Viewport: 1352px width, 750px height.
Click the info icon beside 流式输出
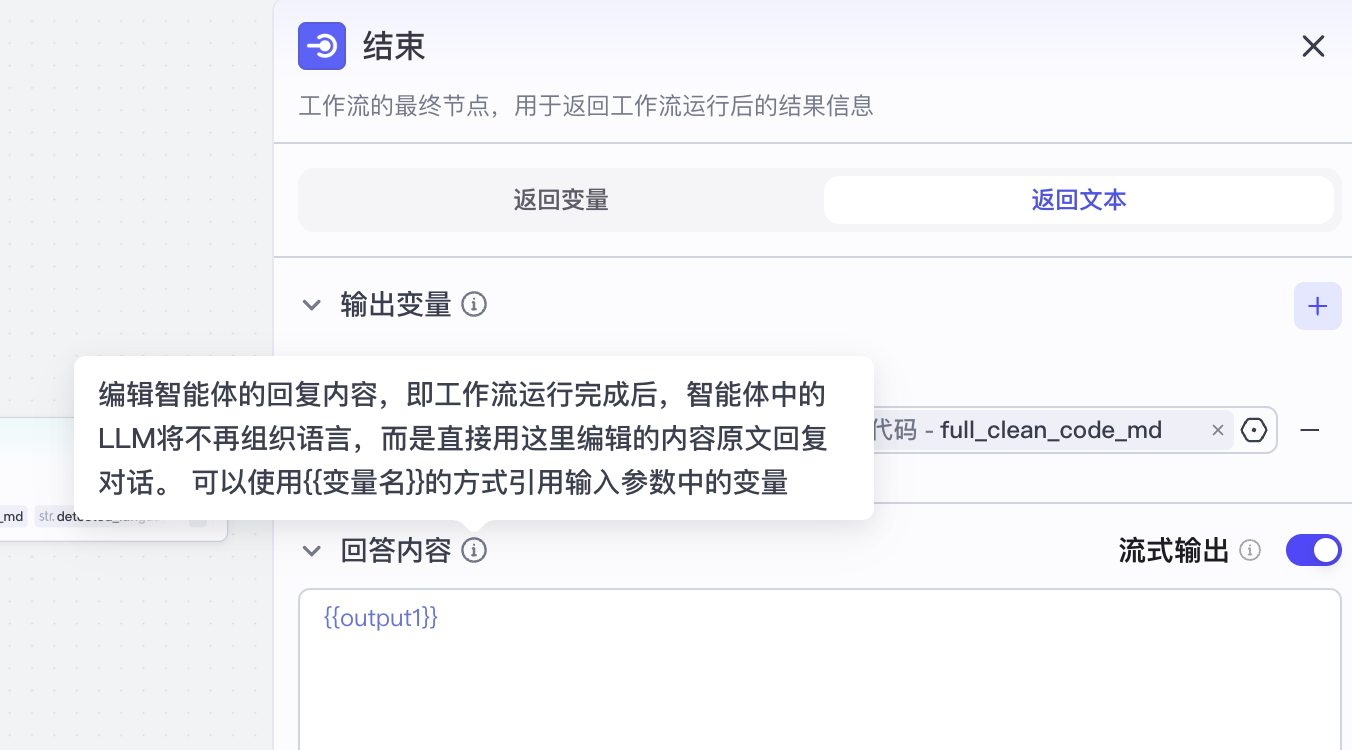point(1250,551)
